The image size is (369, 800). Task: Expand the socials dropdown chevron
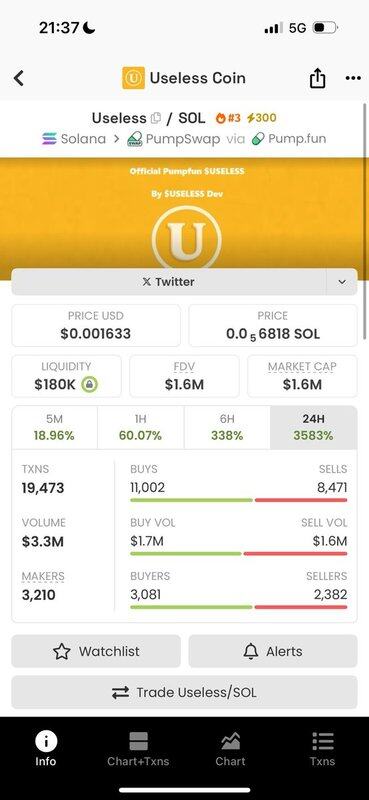coord(342,282)
